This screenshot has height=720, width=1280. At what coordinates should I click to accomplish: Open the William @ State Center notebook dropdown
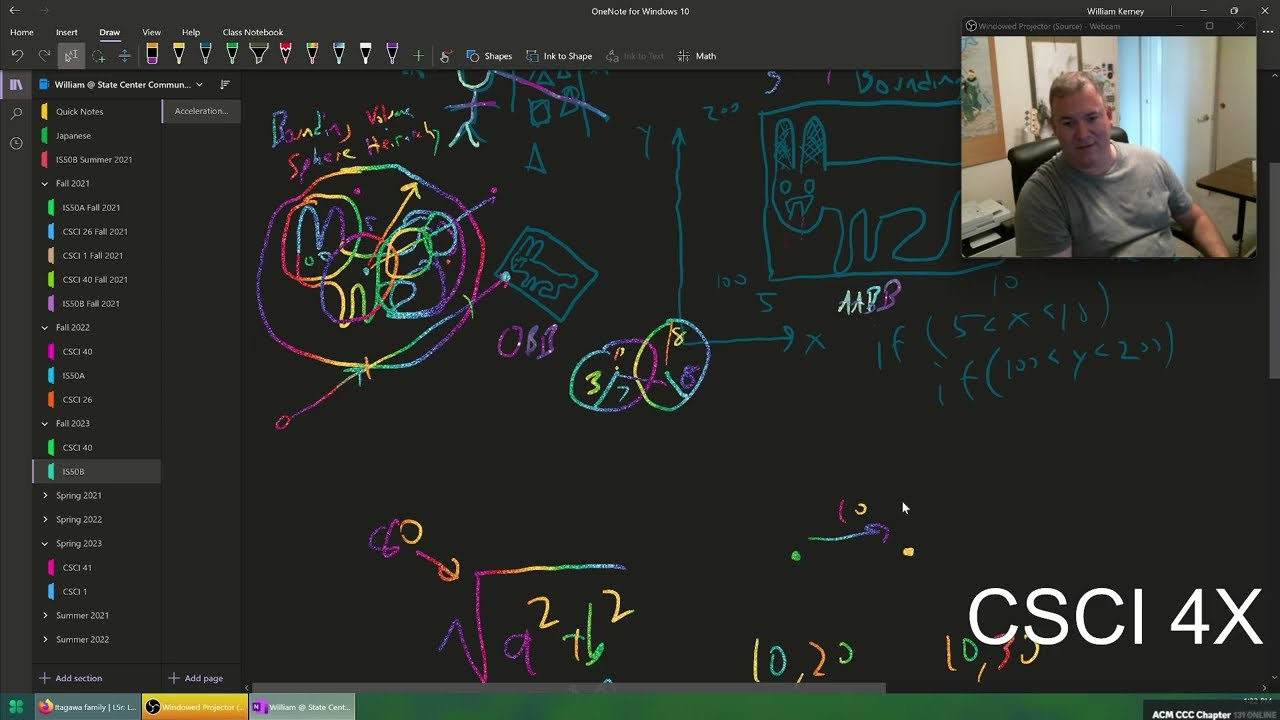click(x=122, y=85)
